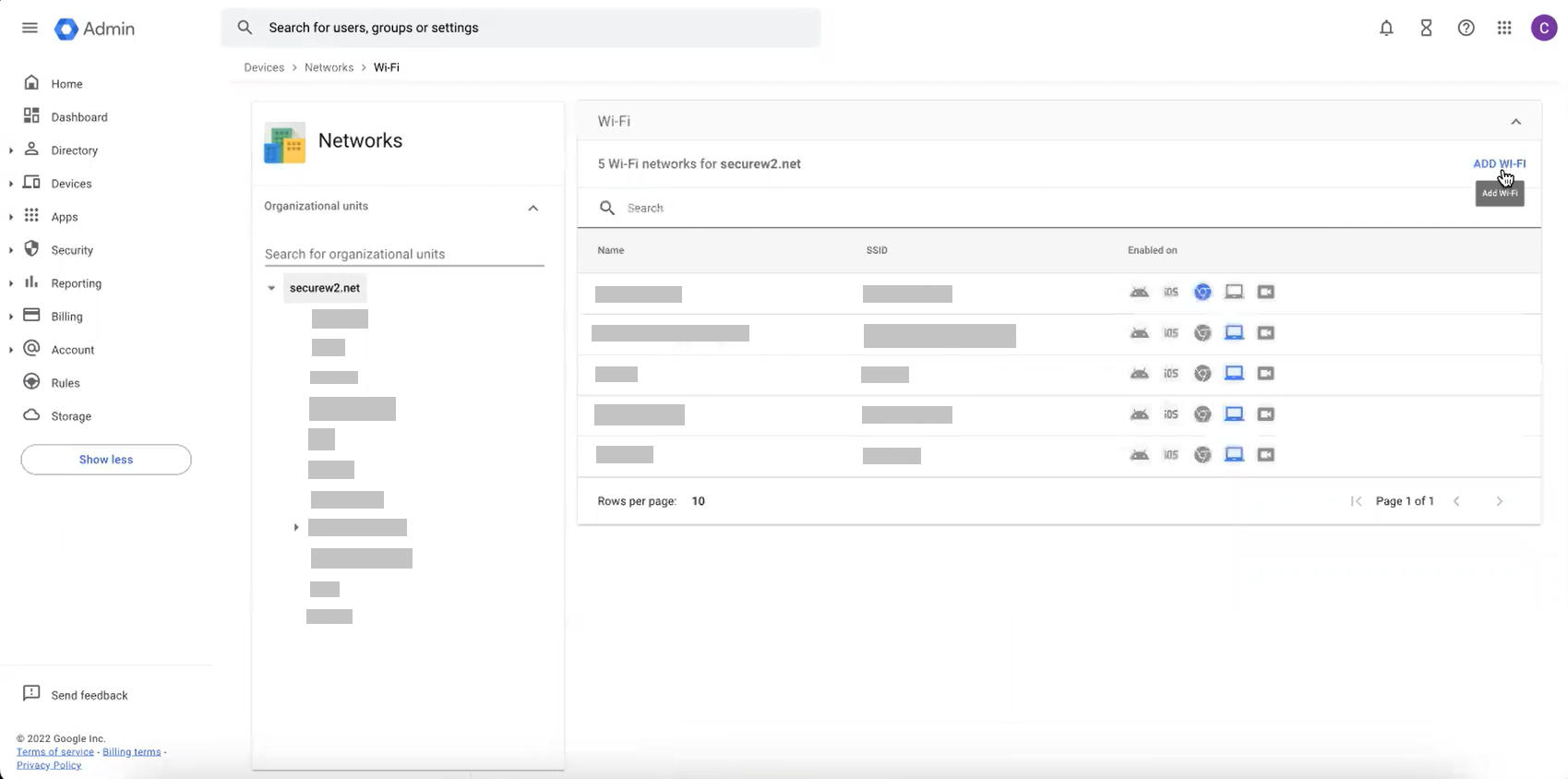The image size is (1568, 779).
Task: Open Dashboard from the left navigation
Action: click(x=79, y=117)
